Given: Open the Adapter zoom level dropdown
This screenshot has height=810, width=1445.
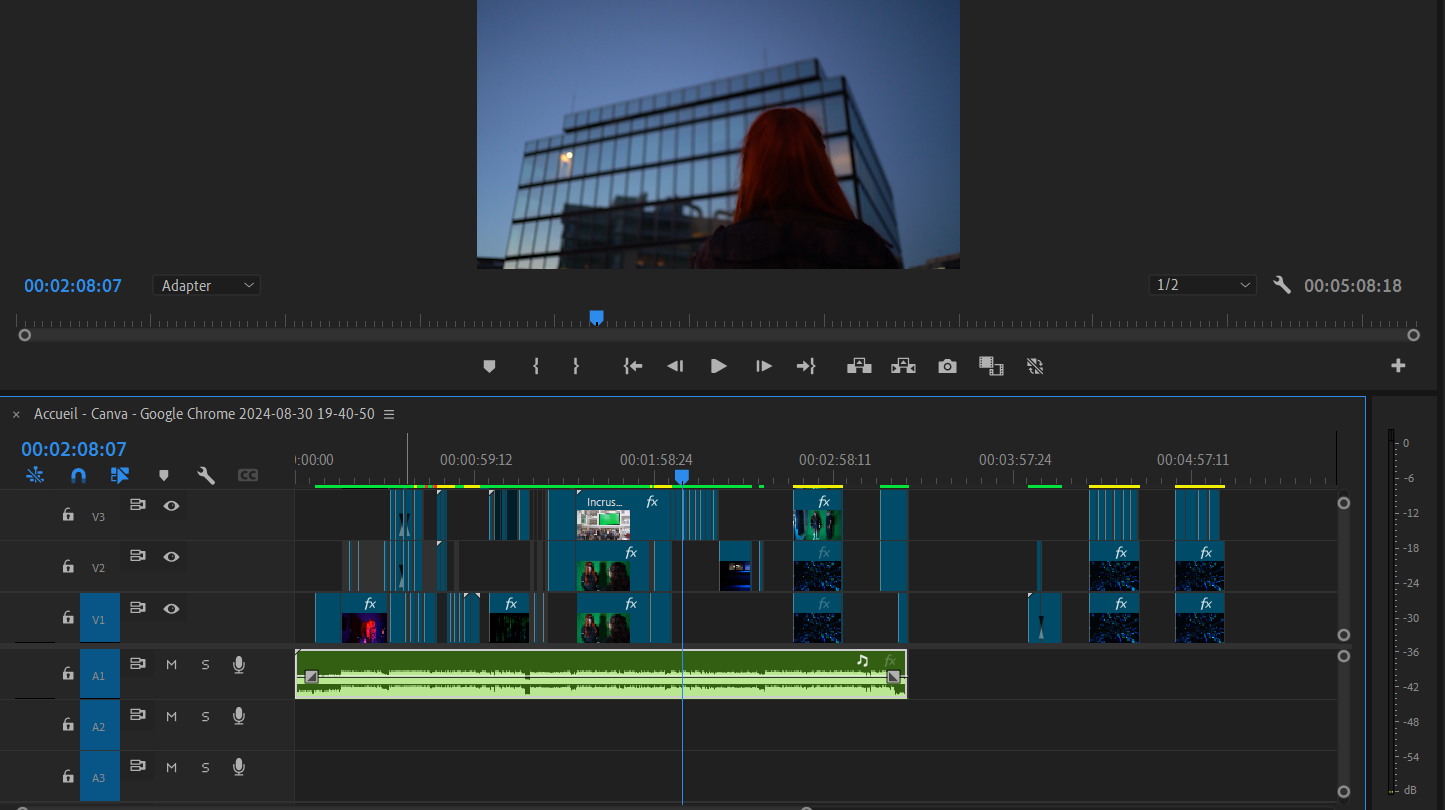Looking at the screenshot, I should pos(206,286).
